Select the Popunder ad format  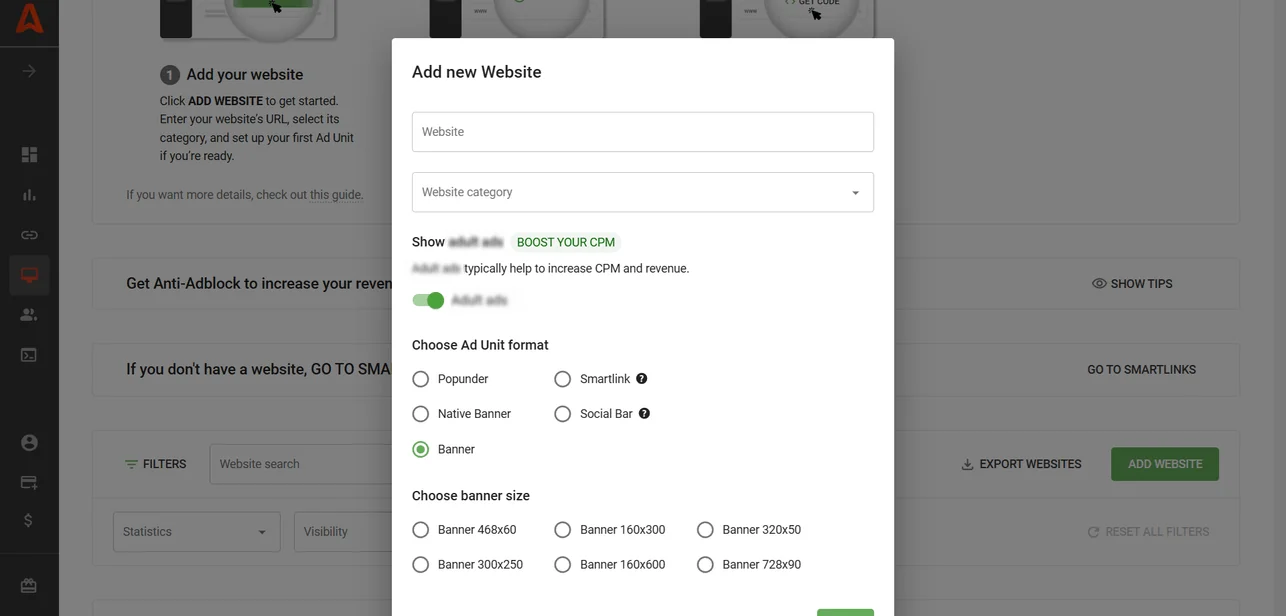click(x=420, y=379)
